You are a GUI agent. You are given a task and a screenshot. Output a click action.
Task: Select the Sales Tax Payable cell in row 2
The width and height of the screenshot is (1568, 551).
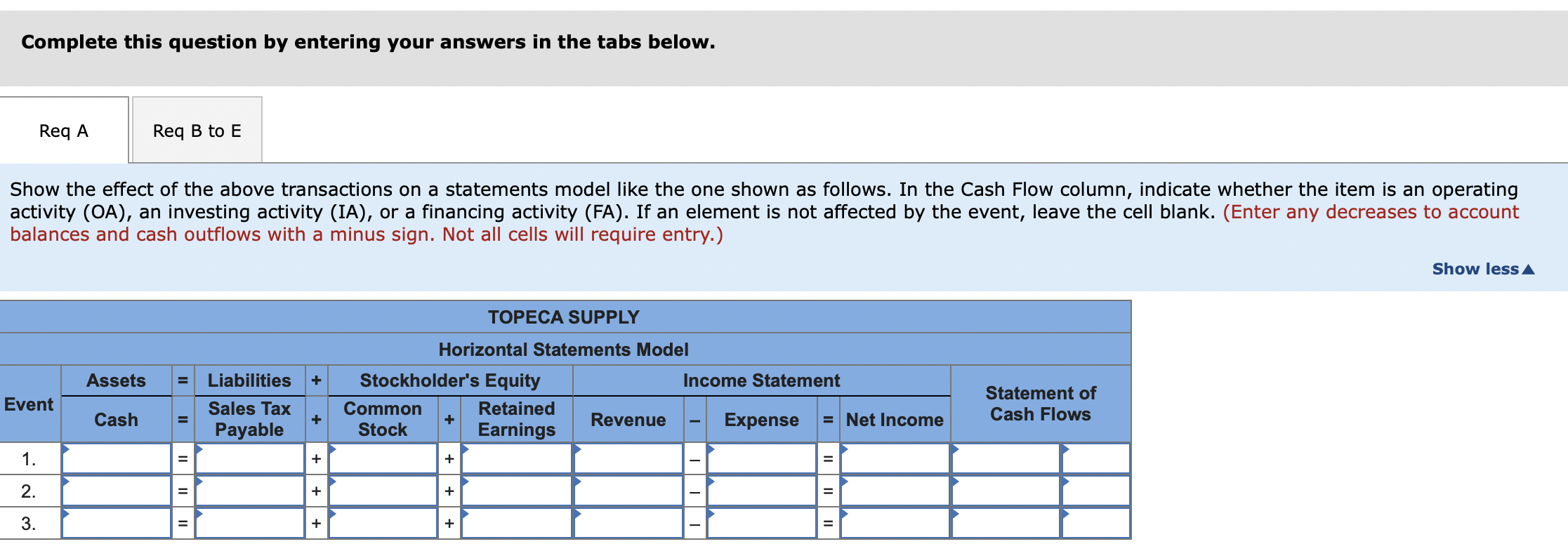pyautogui.click(x=250, y=490)
